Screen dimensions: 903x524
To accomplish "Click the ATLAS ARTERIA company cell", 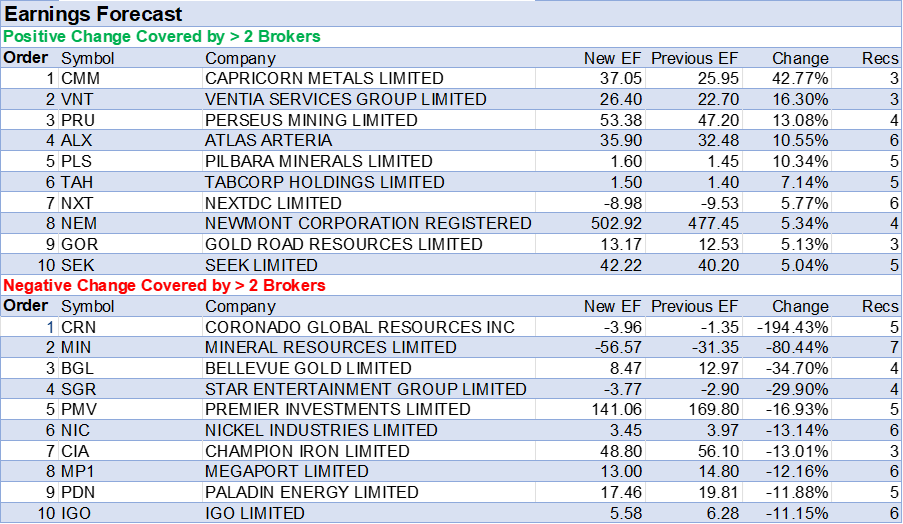I will tap(268, 141).
